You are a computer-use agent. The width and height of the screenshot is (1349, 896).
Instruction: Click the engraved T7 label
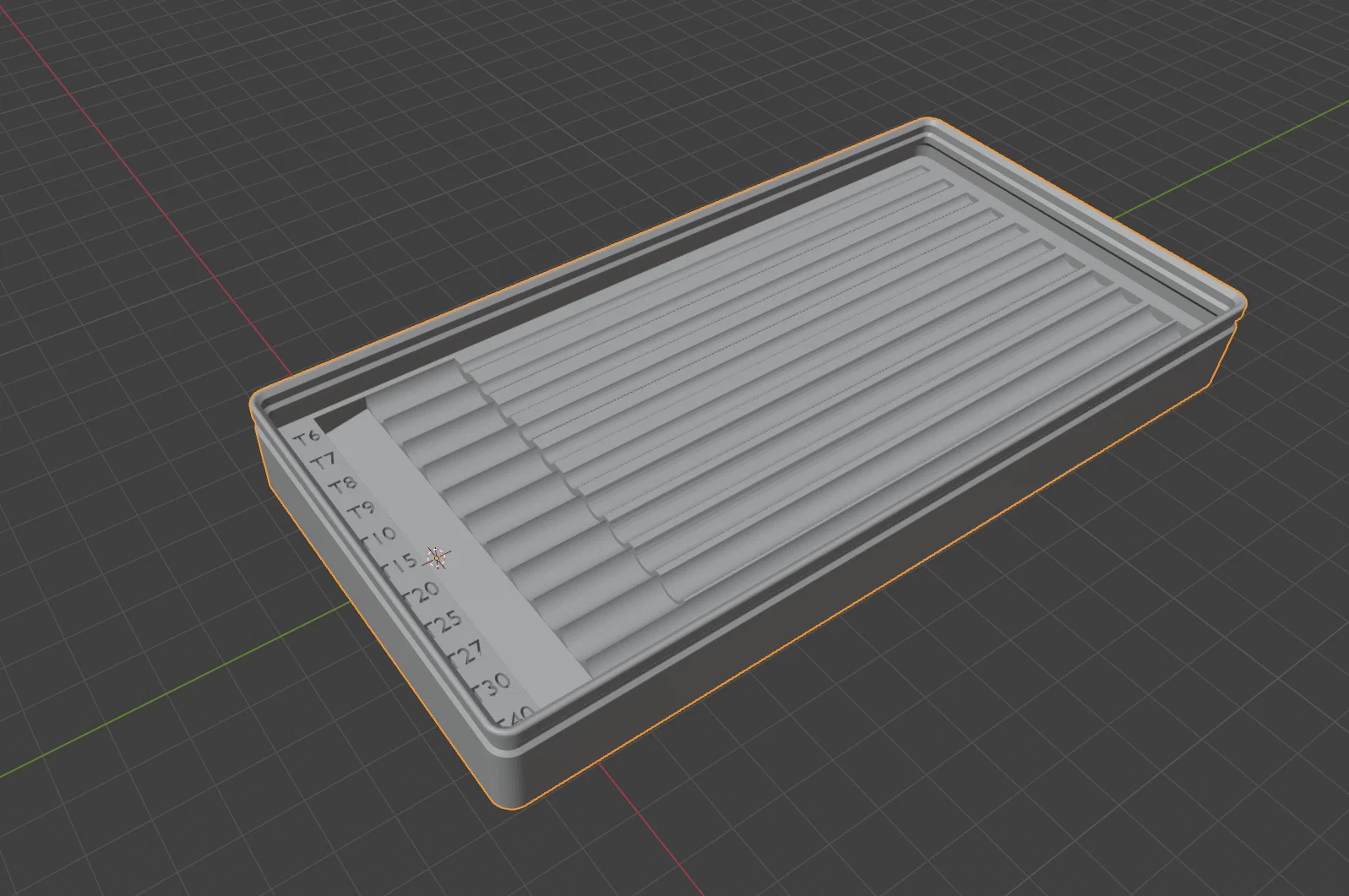(x=324, y=461)
